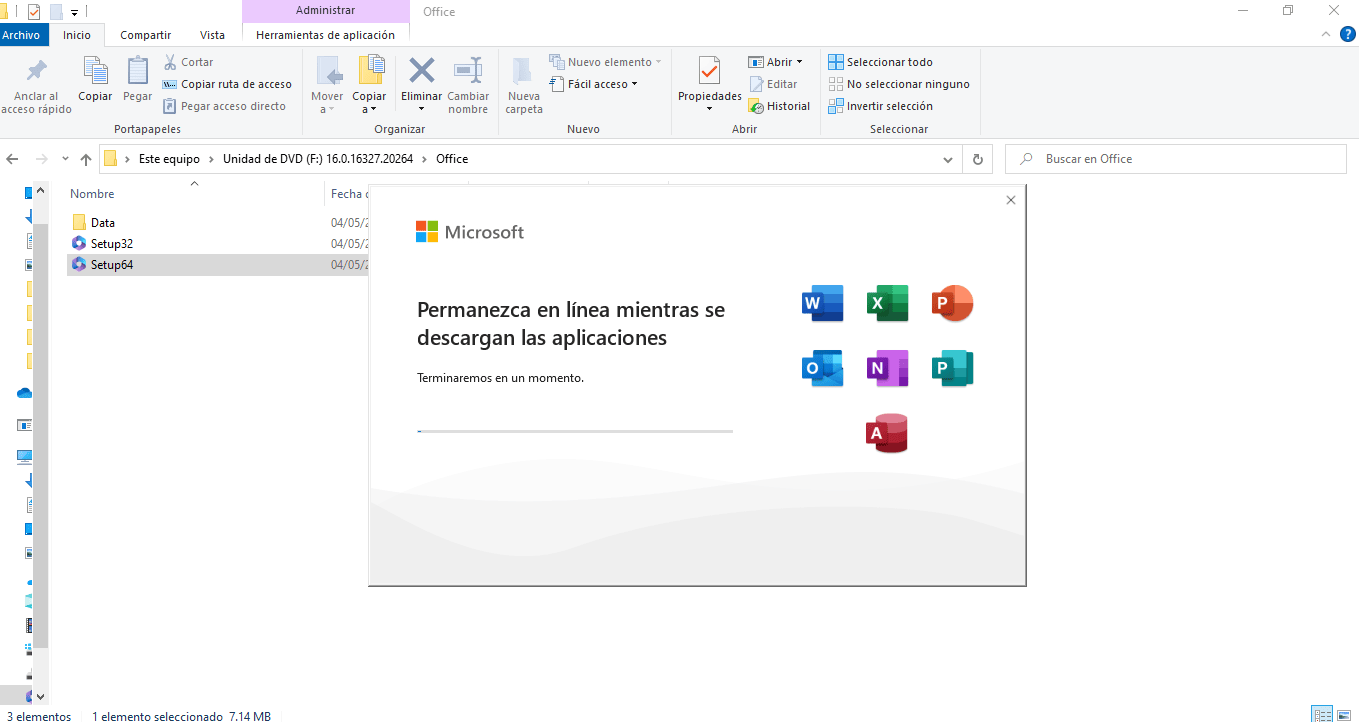The image size is (1359, 722).
Task: Open the Mover a dropdown
Action: click(x=327, y=84)
